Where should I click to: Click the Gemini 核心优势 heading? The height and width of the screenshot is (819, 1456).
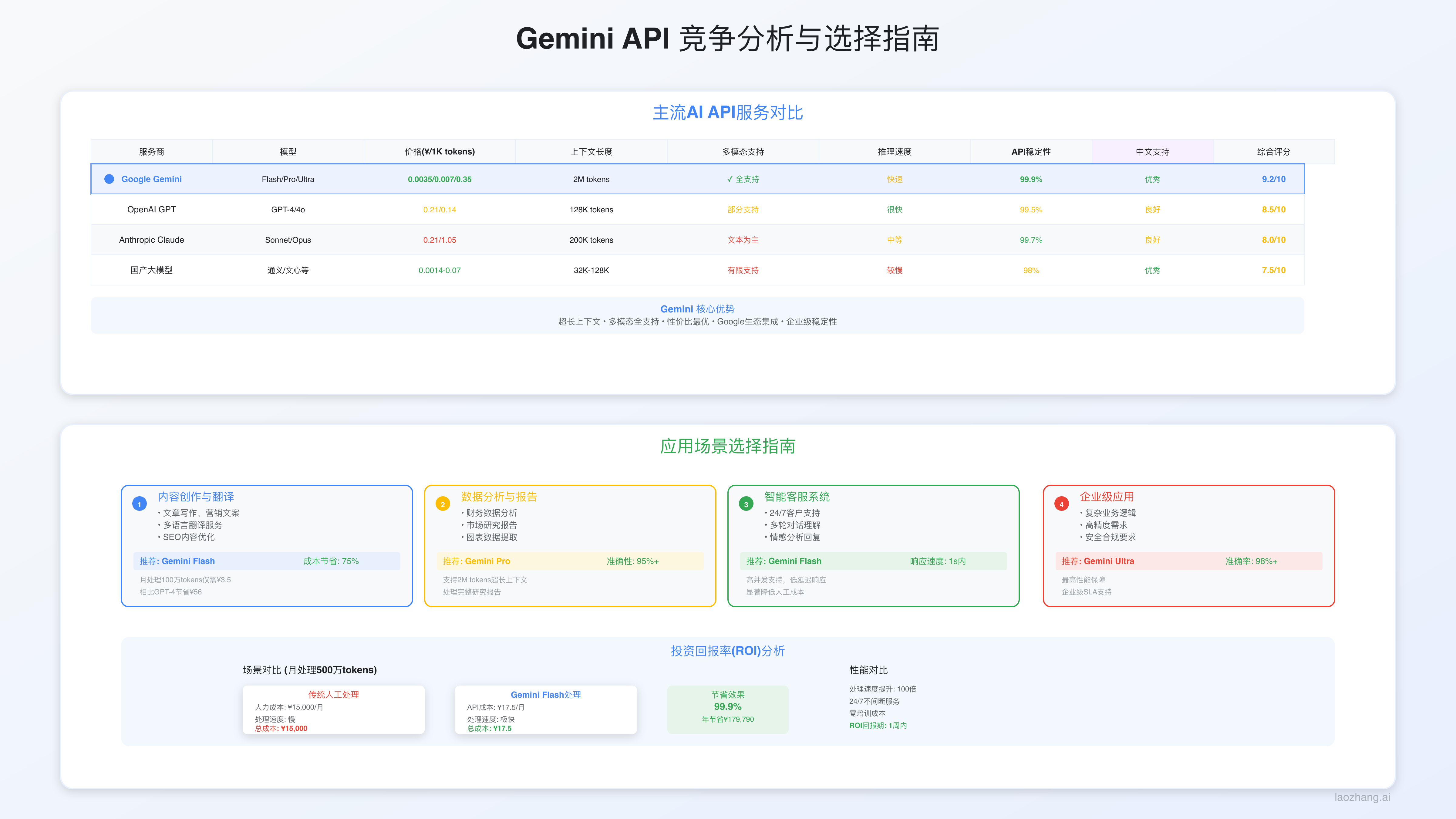point(697,309)
